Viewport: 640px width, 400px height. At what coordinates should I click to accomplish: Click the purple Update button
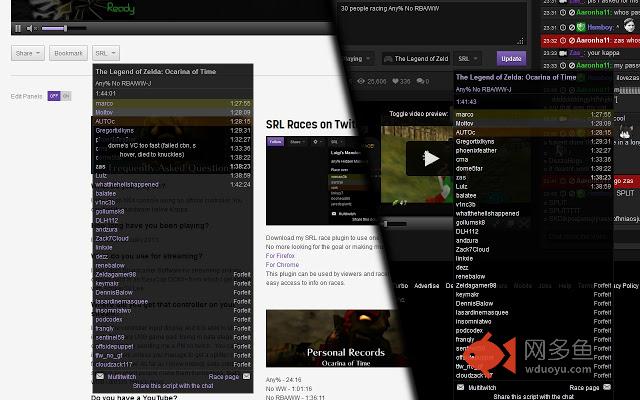[511, 59]
